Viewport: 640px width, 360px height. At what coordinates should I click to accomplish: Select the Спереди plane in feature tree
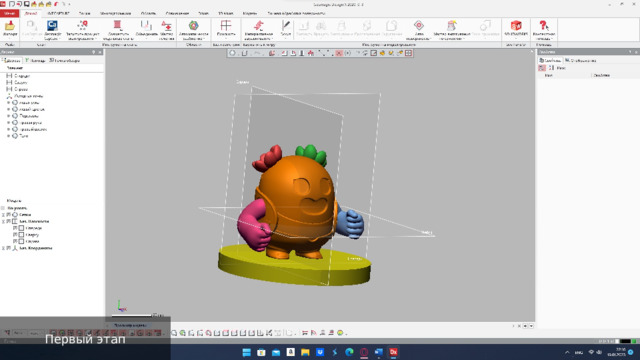point(22,76)
